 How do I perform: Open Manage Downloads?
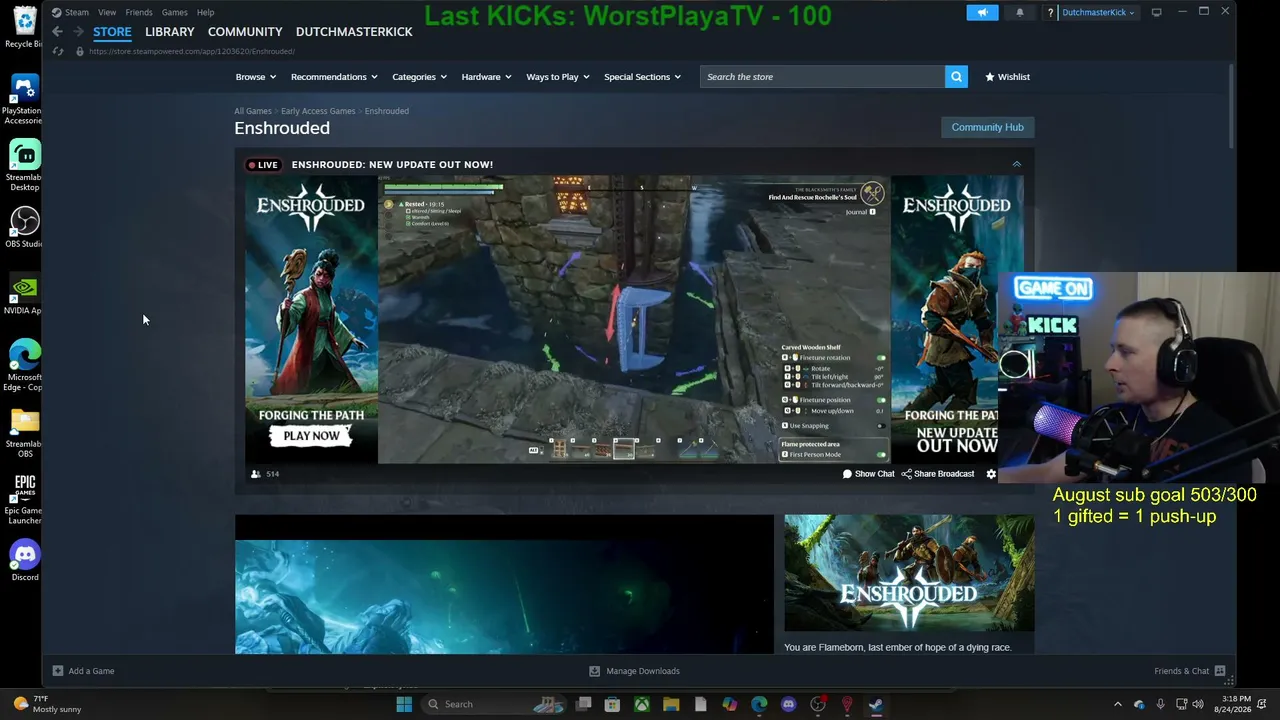(x=634, y=671)
